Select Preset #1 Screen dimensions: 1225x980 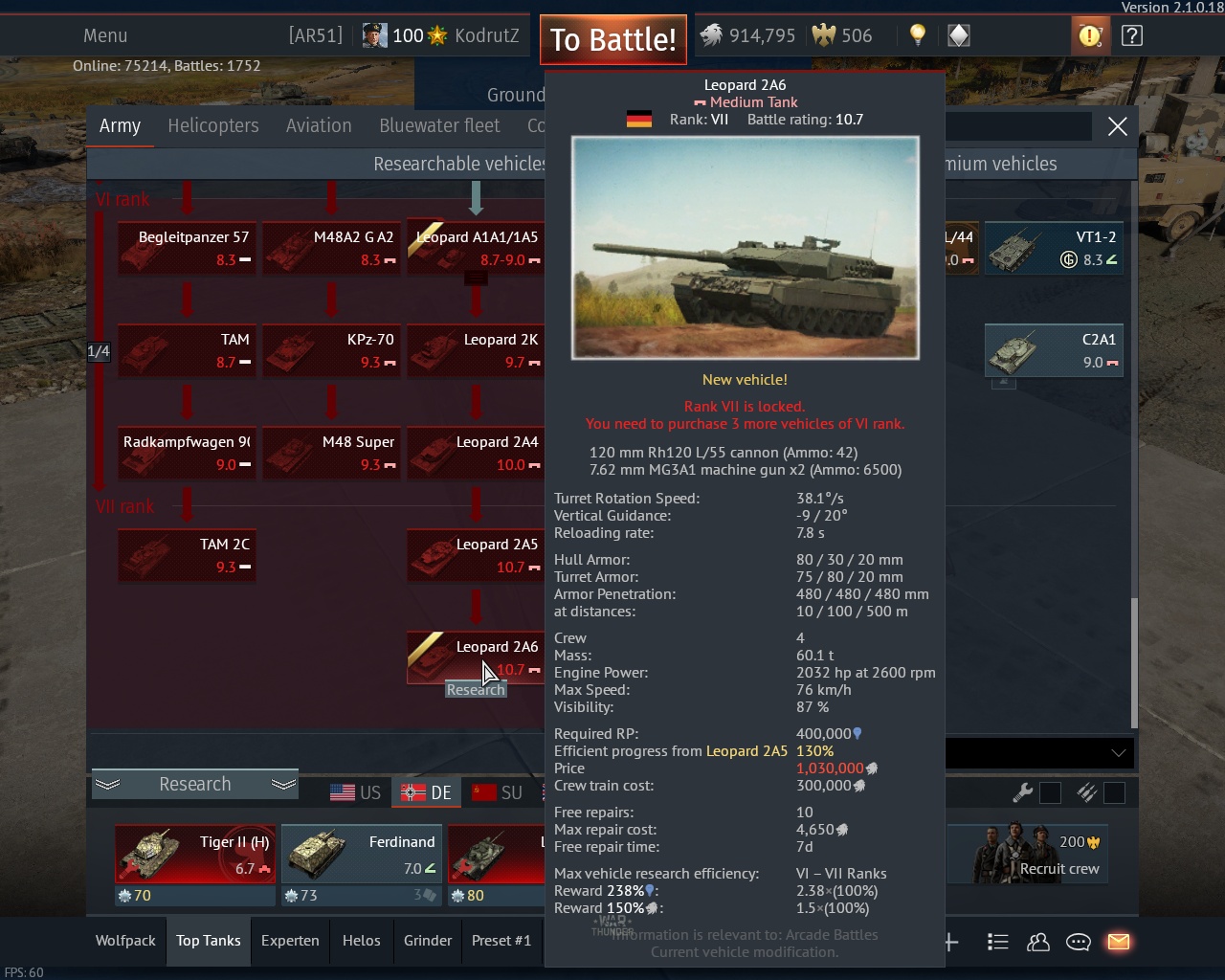501,941
